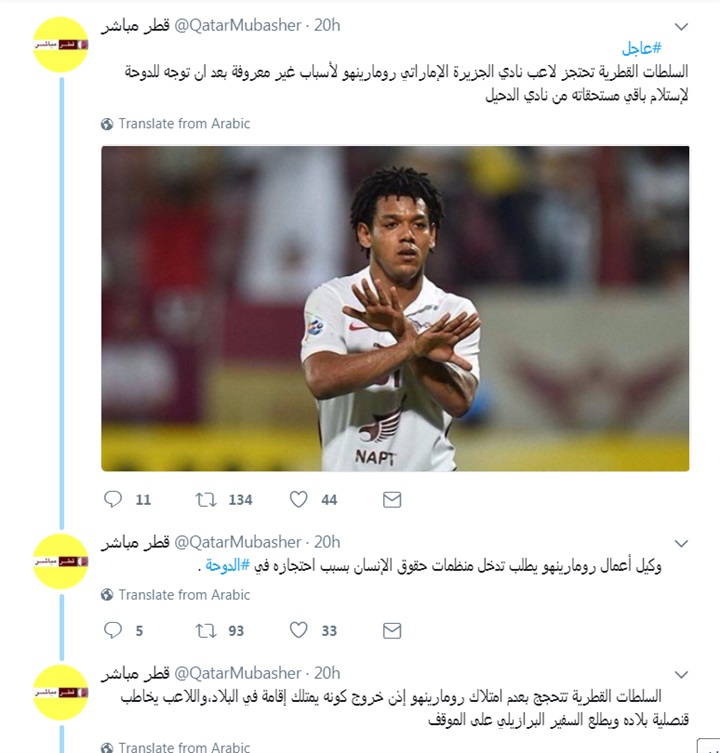This screenshot has height=753, width=720.
Task: Like the first tweet with 44 likes
Action: point(298,499)
